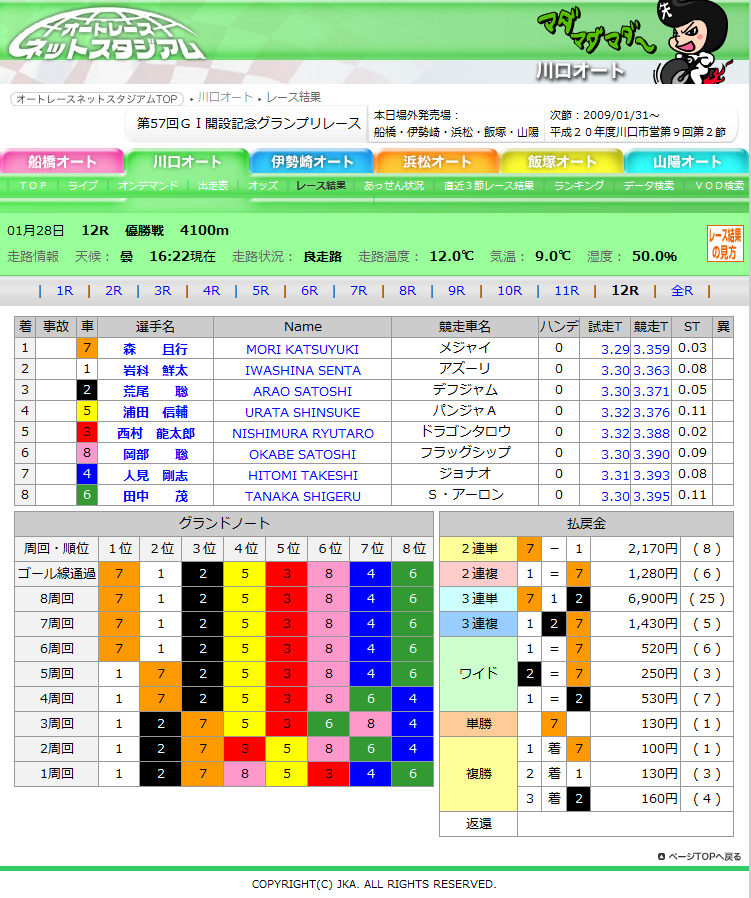
Task: Open rider 浦田 信輔 profile link
Action: point(155,412)
